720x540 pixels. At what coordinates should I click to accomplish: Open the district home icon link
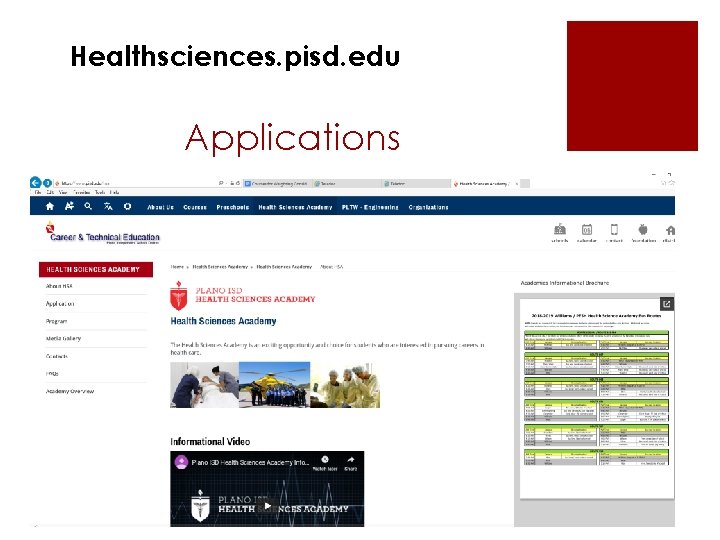click(669, 233)
